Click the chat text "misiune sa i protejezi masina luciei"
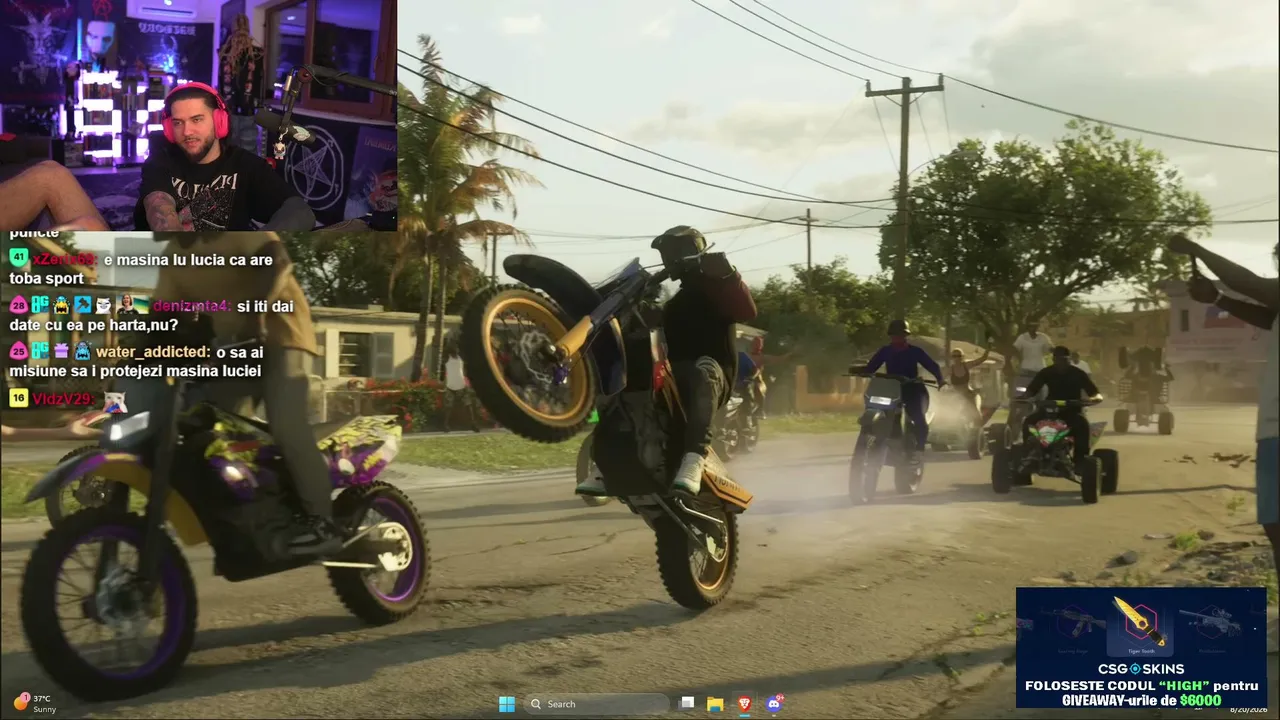Viewport: 1280px width, 720px height. [135, 371]
